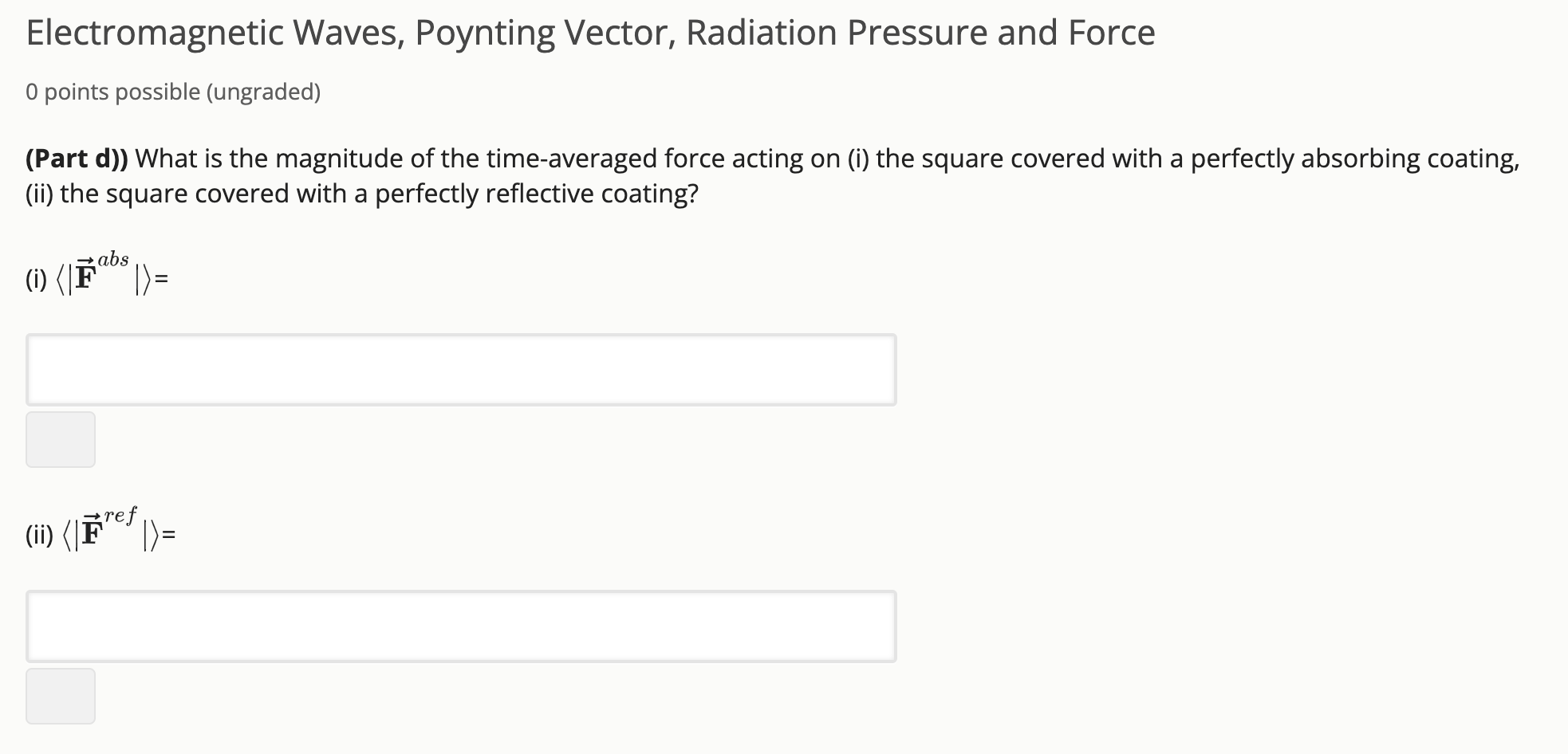Click the small gray box below the first answer field
This screenshot has width=1568, height=754.
61,439
